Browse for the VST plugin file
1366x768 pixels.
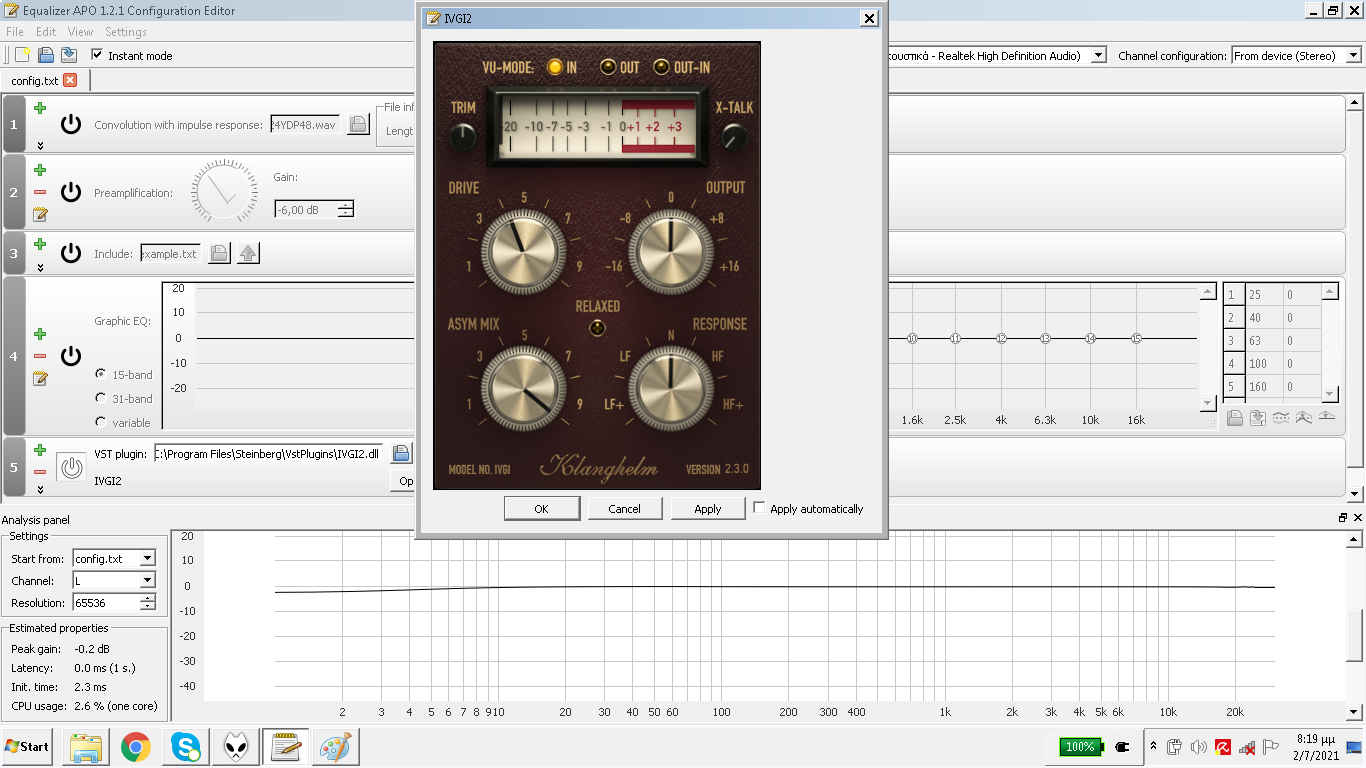pos(401,453)
